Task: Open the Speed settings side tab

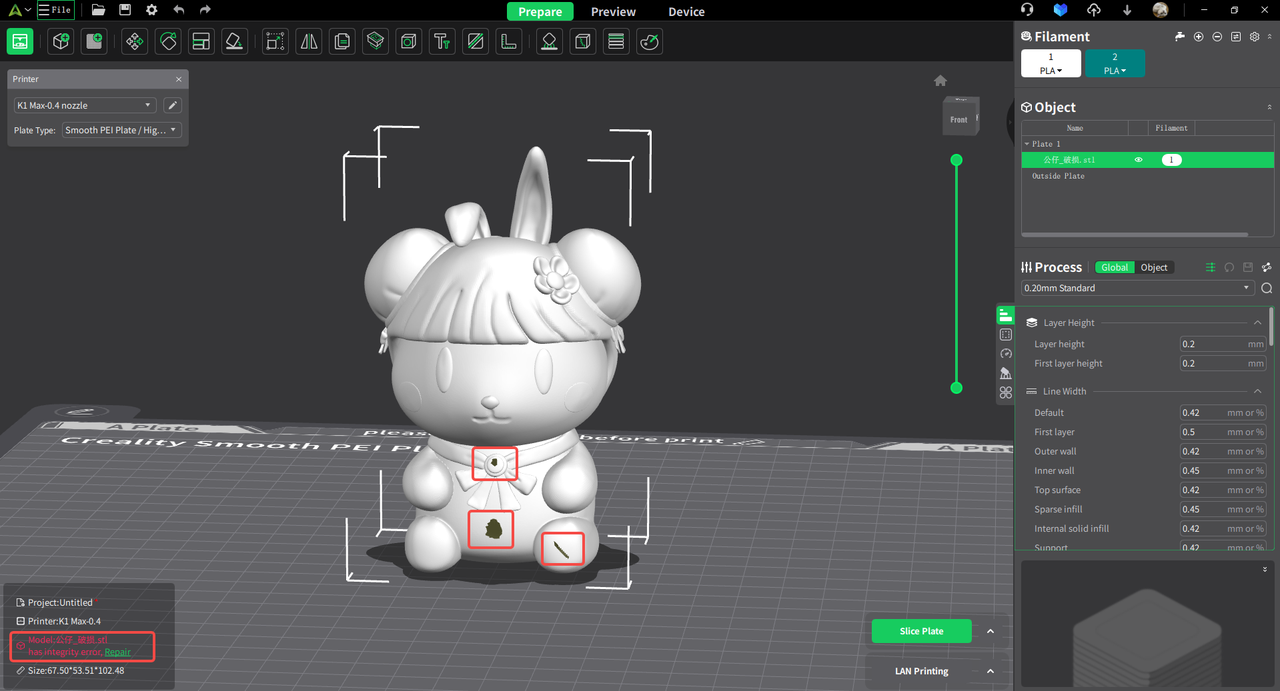Action: click(x=1006, y=354)
